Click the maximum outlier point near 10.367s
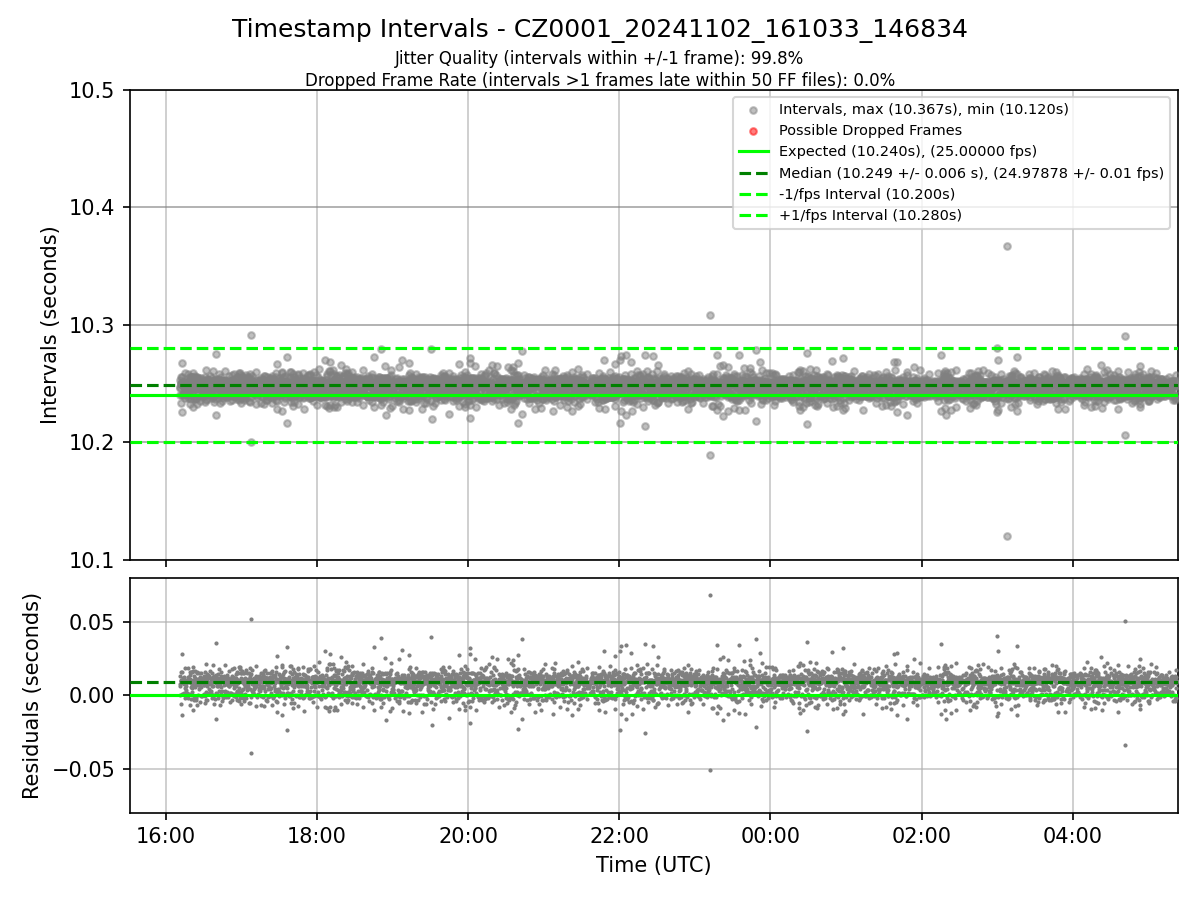1200x900 pixels. click(1007, 246)
